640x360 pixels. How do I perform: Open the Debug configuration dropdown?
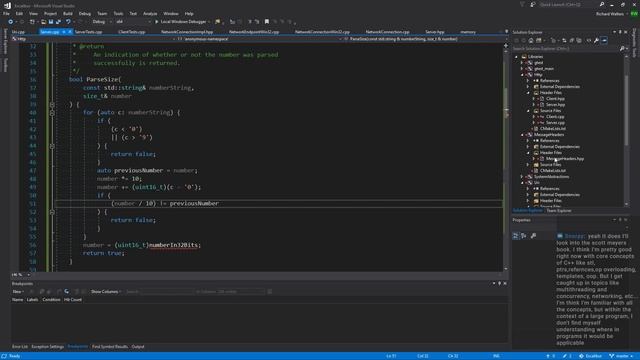[101, 22]
